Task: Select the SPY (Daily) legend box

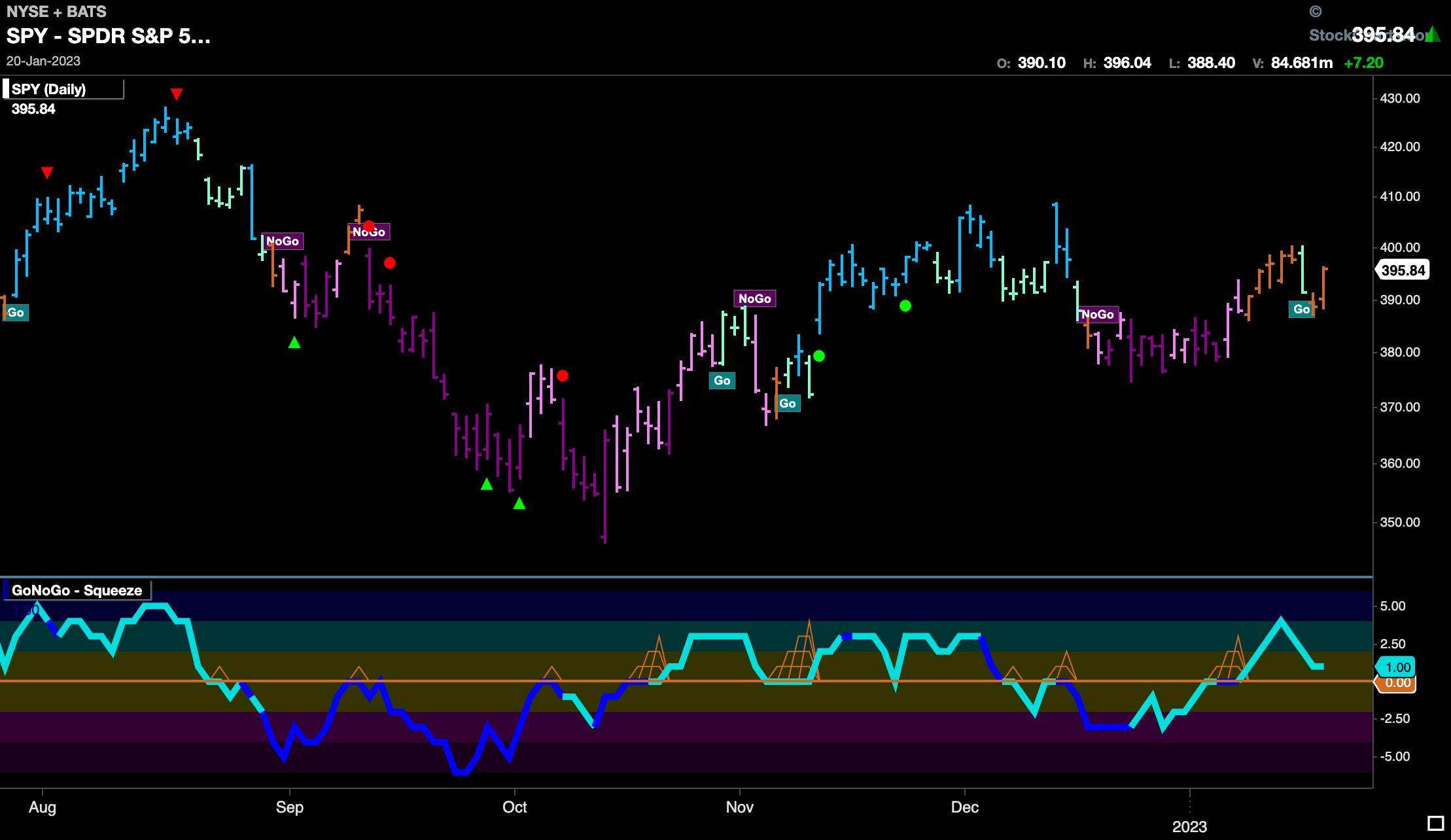Action: (63, 90)
